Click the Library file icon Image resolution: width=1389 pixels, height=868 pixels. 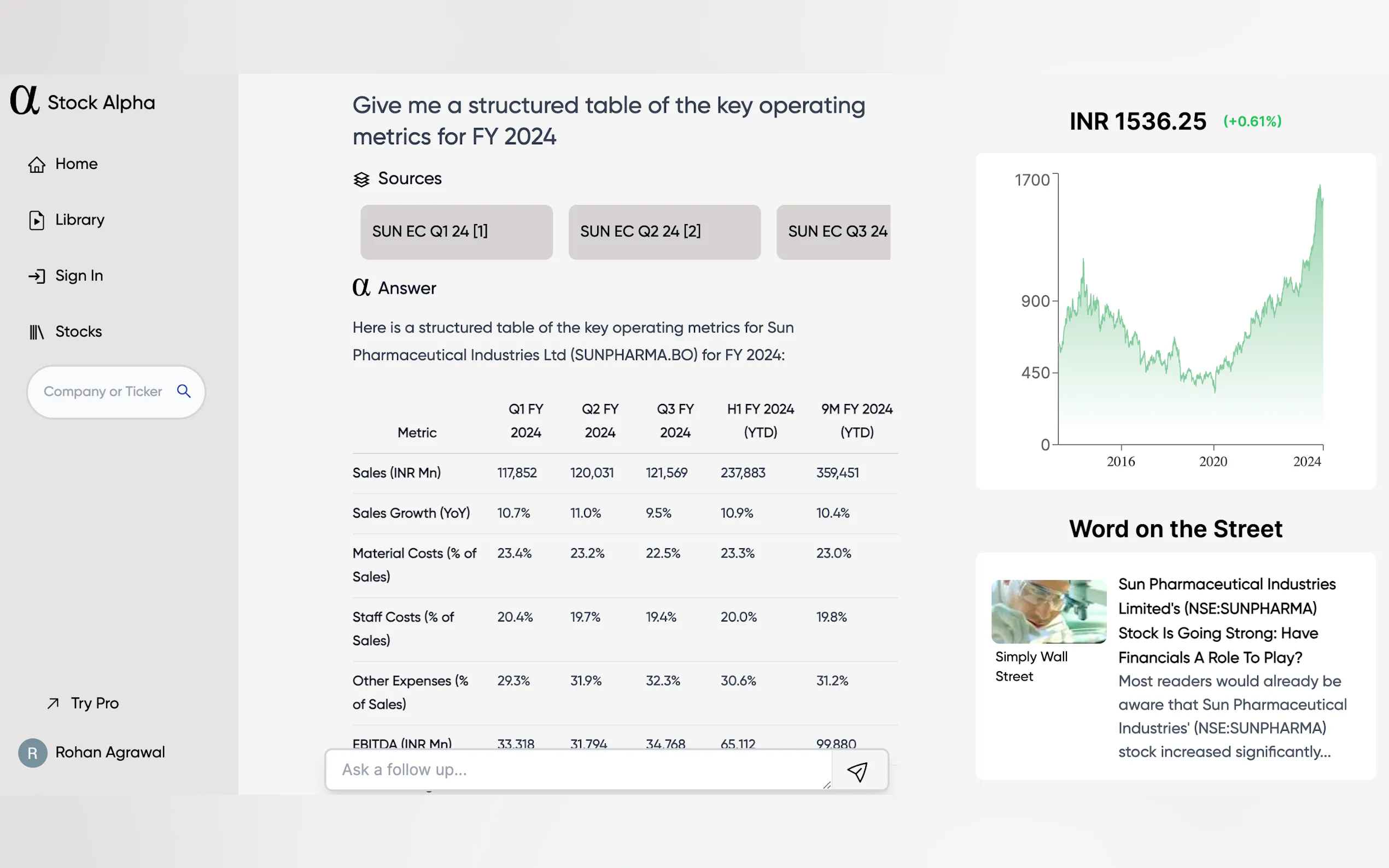37,220
